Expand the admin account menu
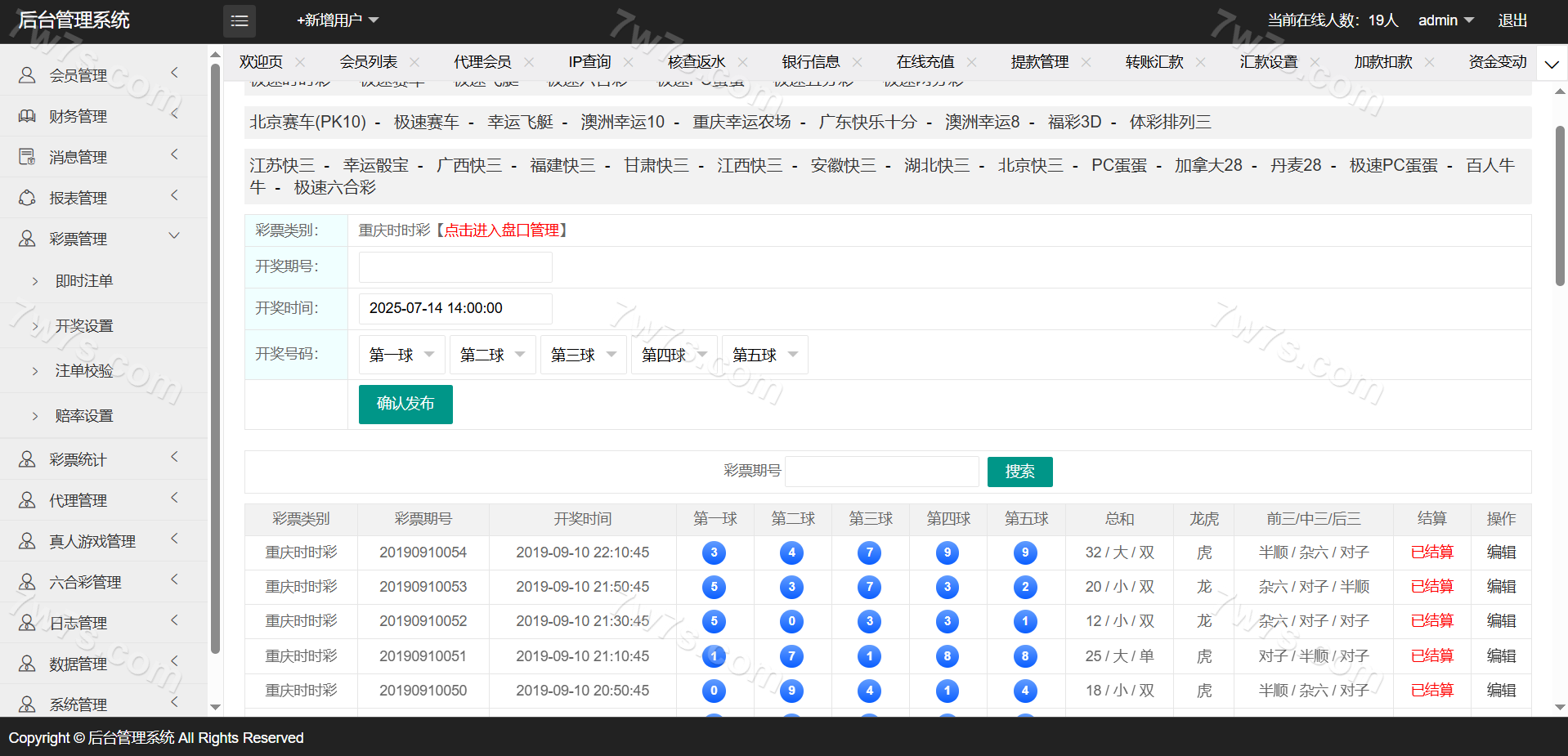Image resolution: width=1568 pixels, height=756 pixels. pyautogui.click(x=1445, y=20)
